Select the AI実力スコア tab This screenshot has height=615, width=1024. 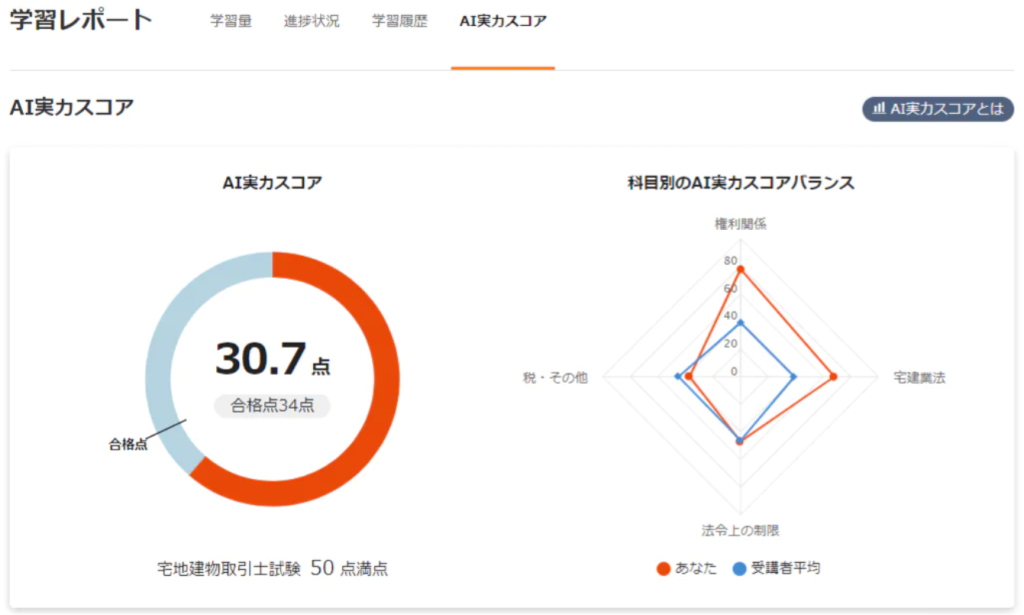pos(503,21)
